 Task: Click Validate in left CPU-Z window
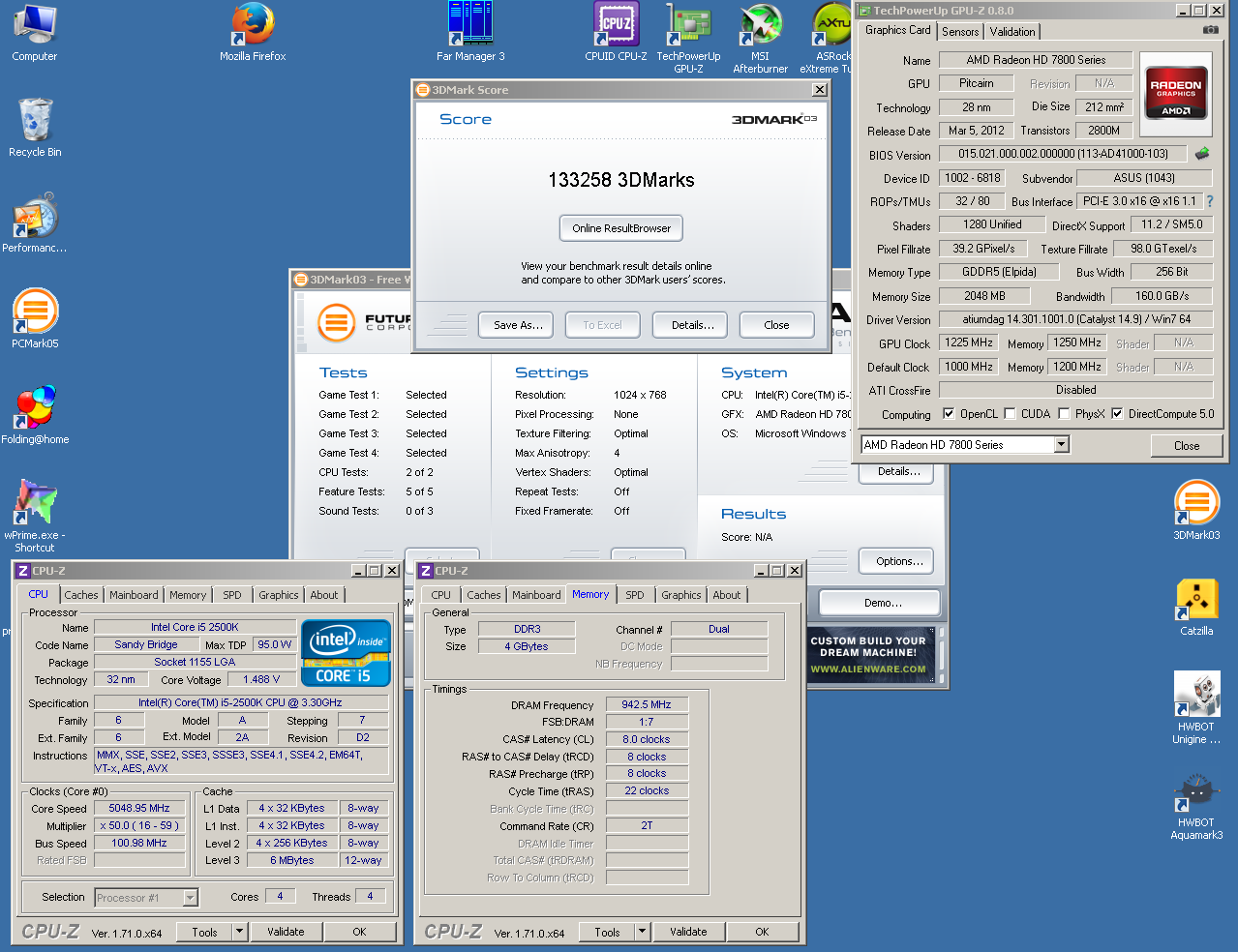tap(286, 932)
